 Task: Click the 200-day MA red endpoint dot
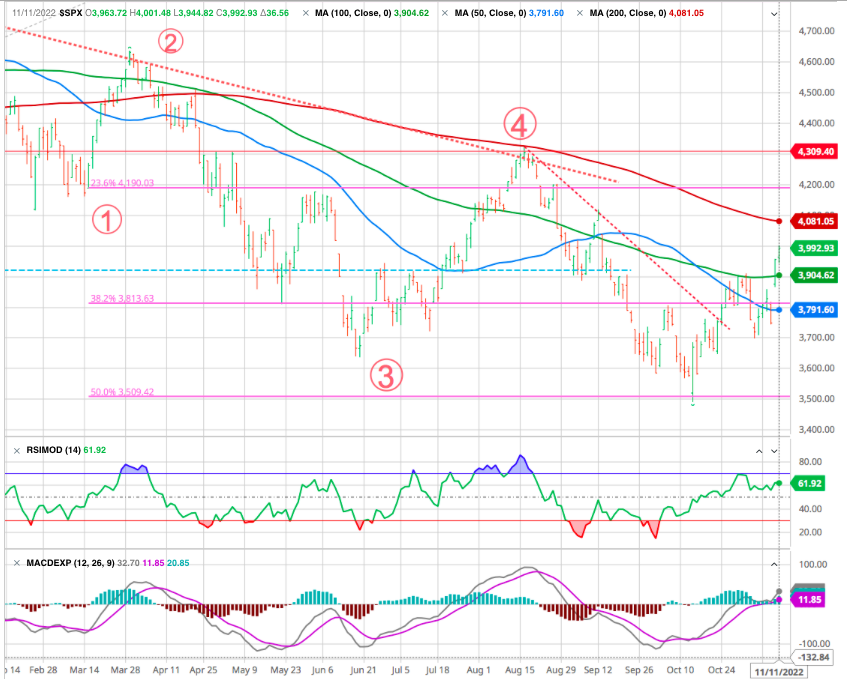779,221
